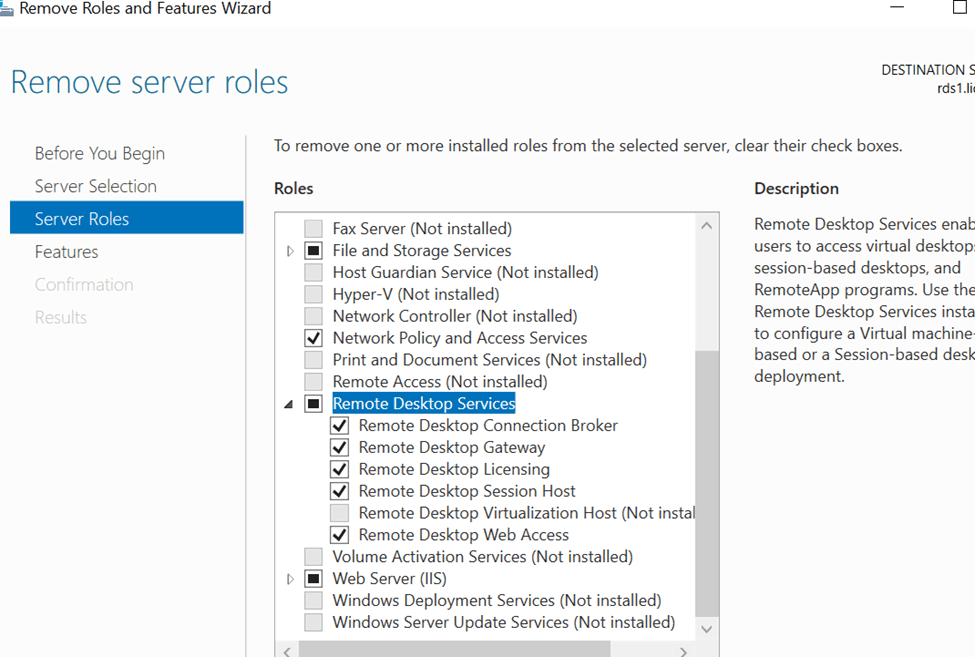Toggle Remote Desktop Virtualization Host checkbox
The image size is (975, 657).
click(x=340, y=513)
